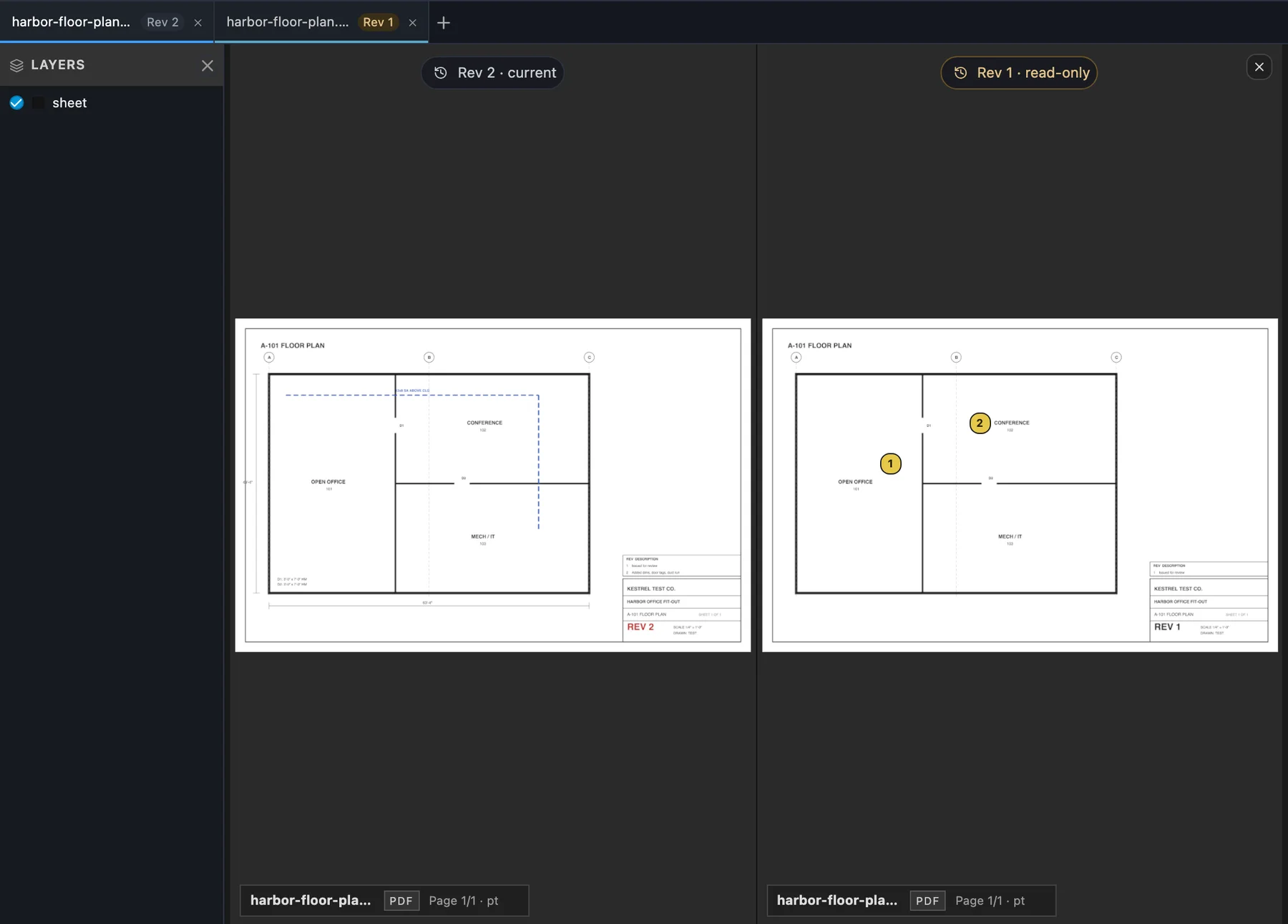The width and height of the screenshot is (1288, 924).
Task: Click CONFERENCE label in Rev 2 plan
Action: [484, 423]
